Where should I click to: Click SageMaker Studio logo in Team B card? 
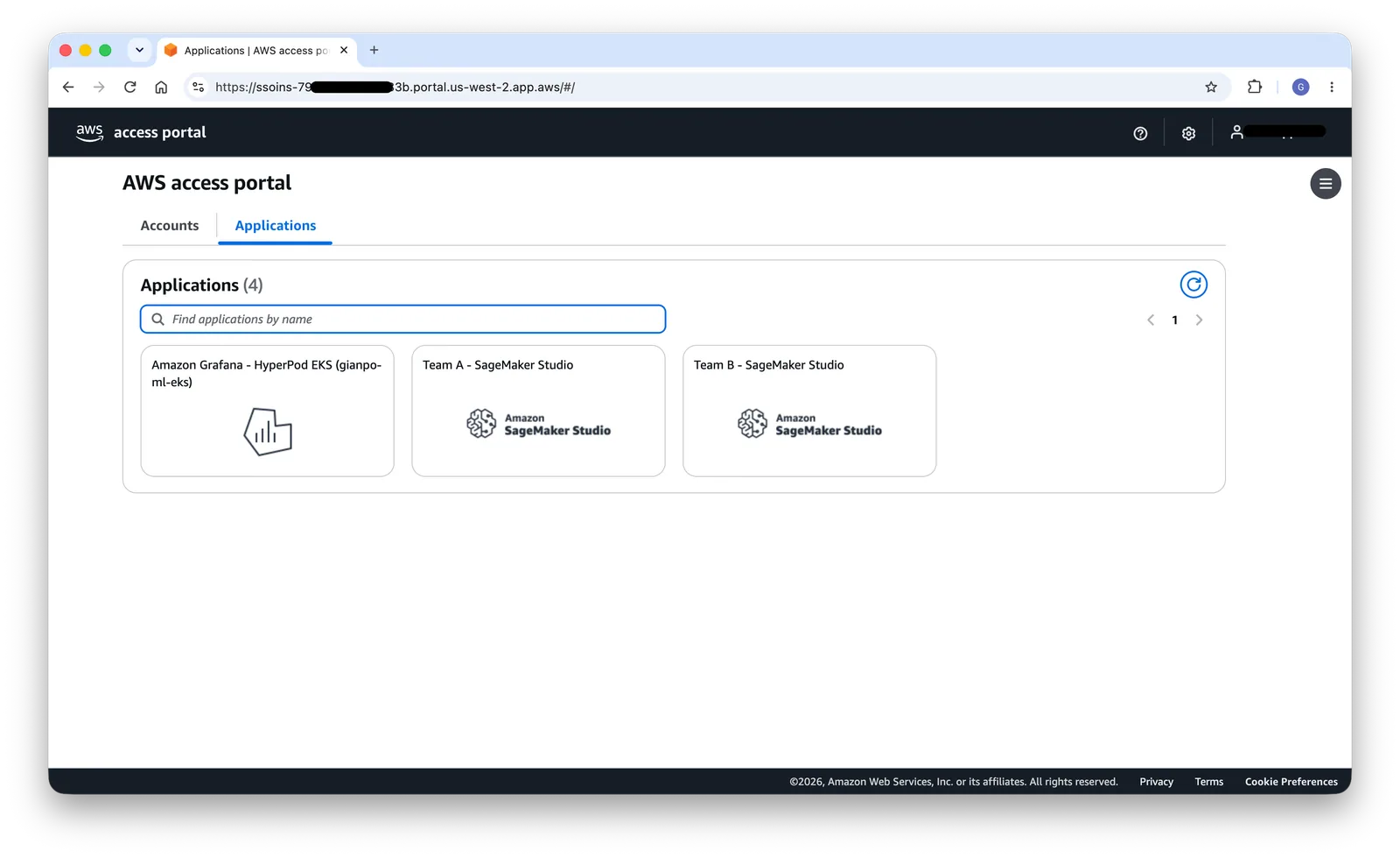(809, 424)
